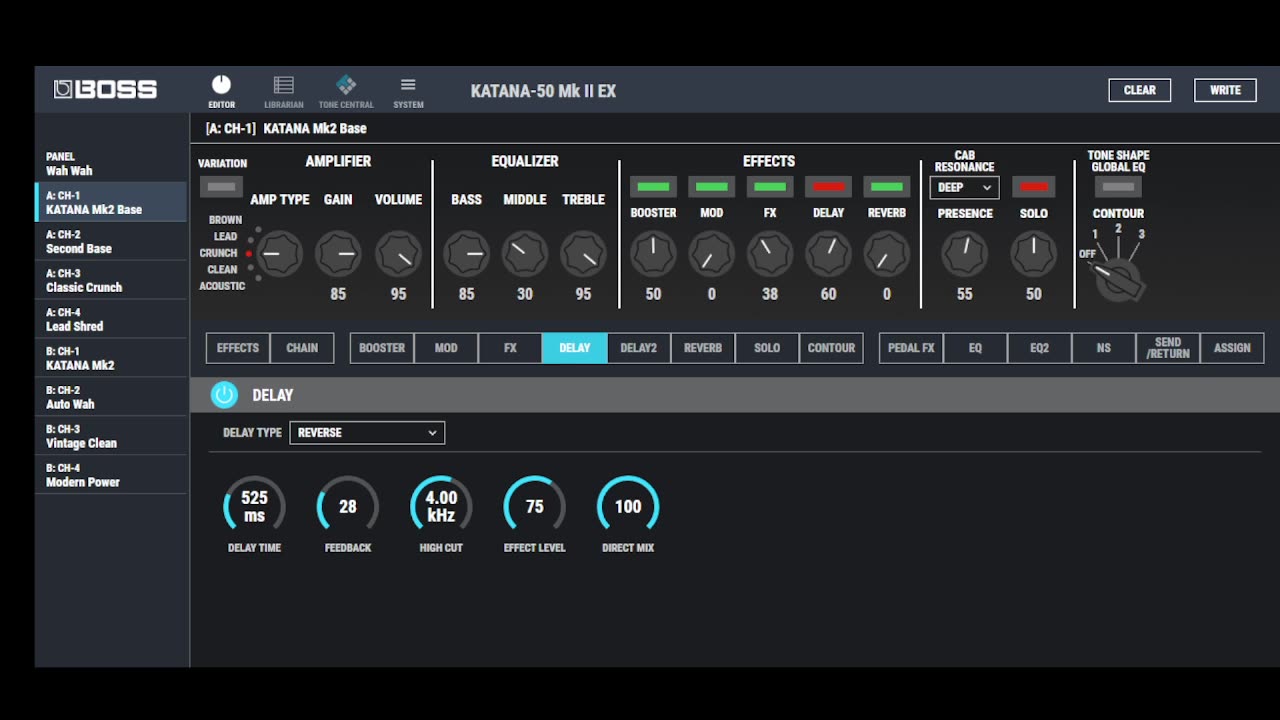This screenshot has width=1280, height=720.
Task: Switch to the PEDAL FX tab
Action: [911, 348]
